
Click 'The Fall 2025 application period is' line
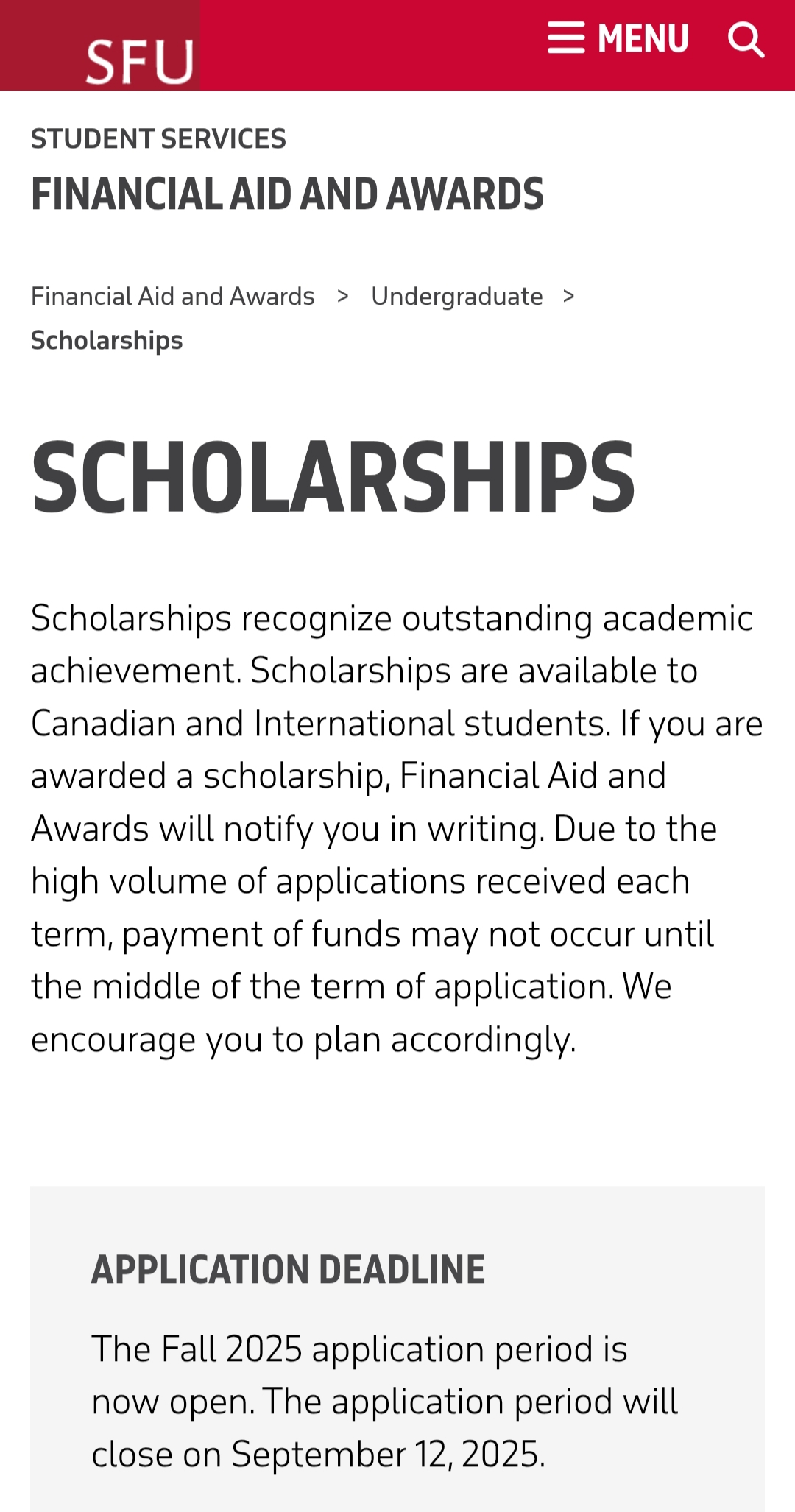pyautogui.click(x=359, y=1349)
